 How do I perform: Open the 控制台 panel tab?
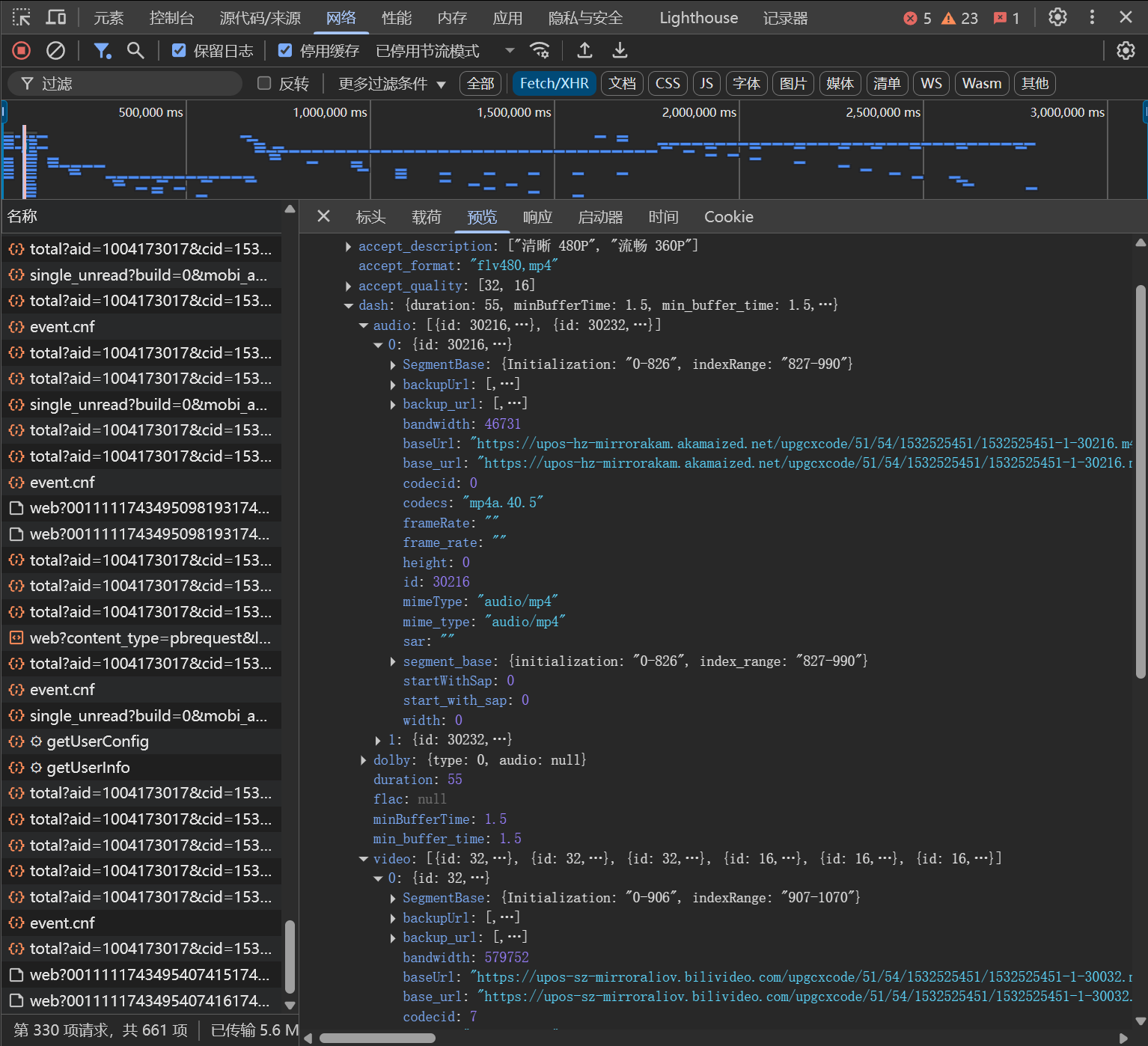click(x=171, y=18)
